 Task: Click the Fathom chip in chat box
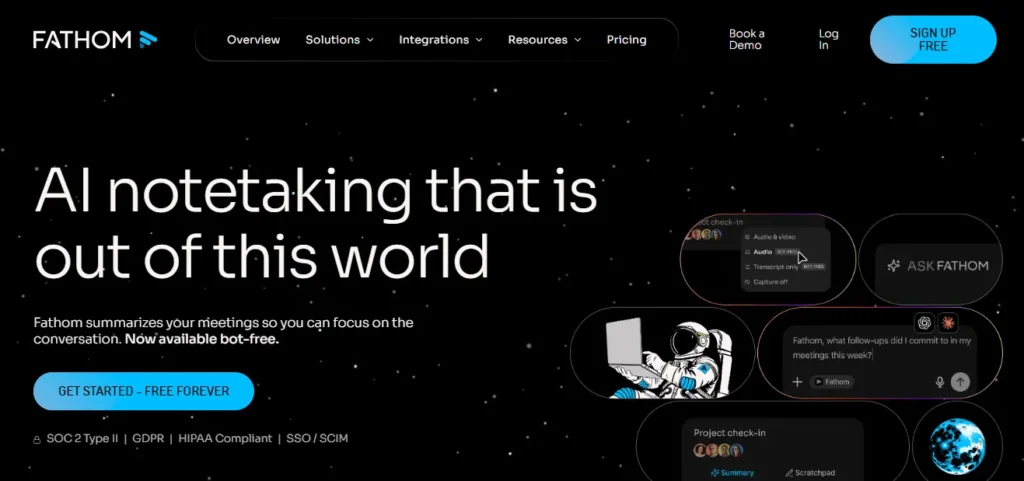[831, 382]
